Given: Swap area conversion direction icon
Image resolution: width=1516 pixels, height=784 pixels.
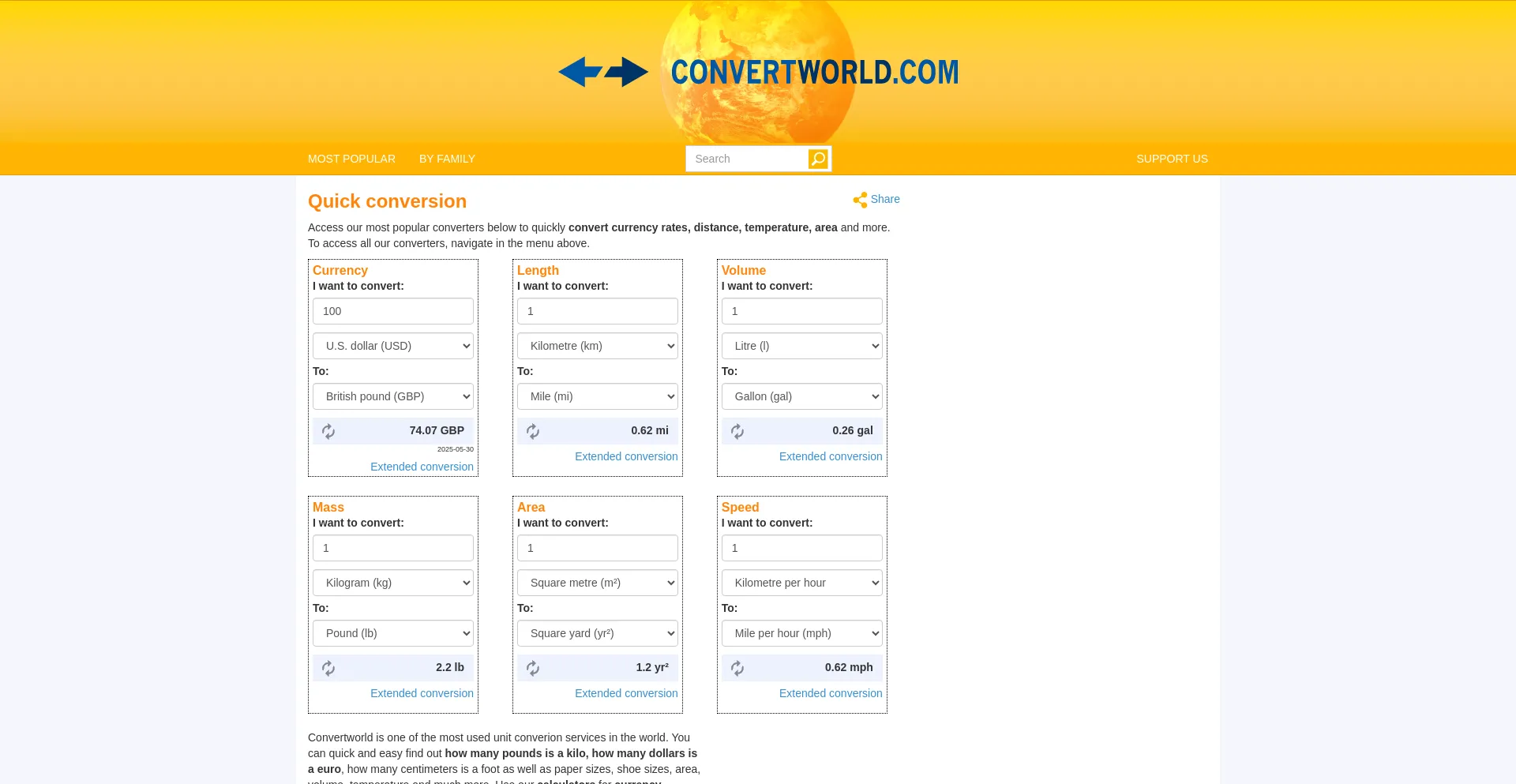Looking at the screenshot, I should pos(533,668).
